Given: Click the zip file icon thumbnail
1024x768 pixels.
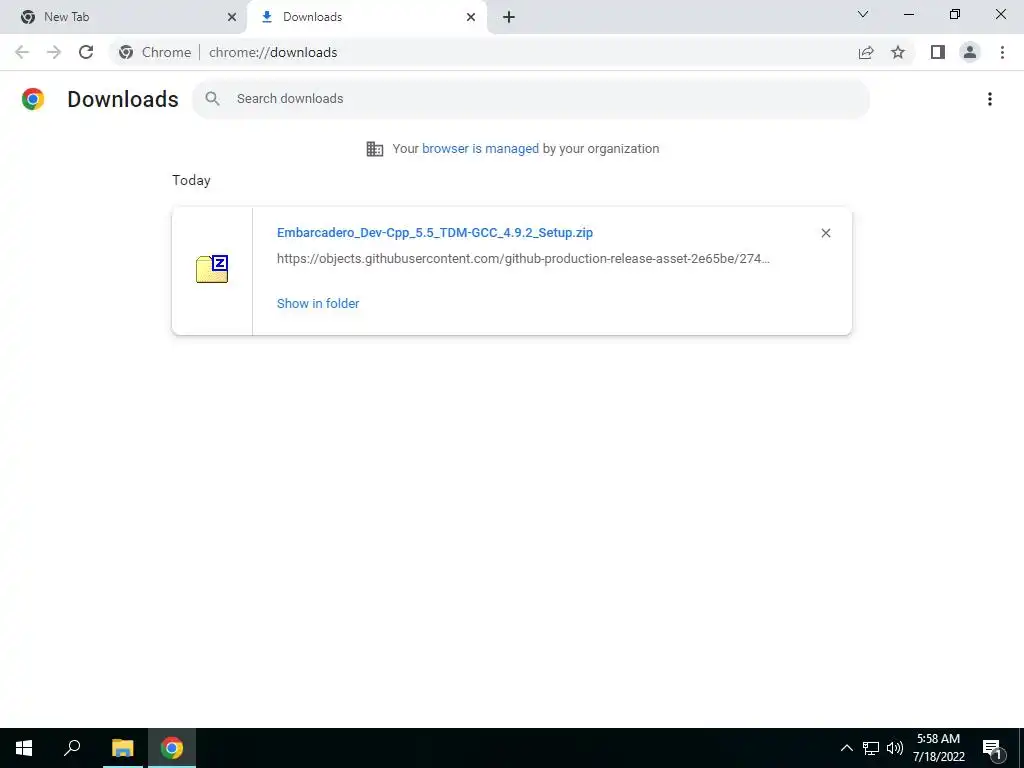Looking at the screenshot, I should (x=212, y=269).
